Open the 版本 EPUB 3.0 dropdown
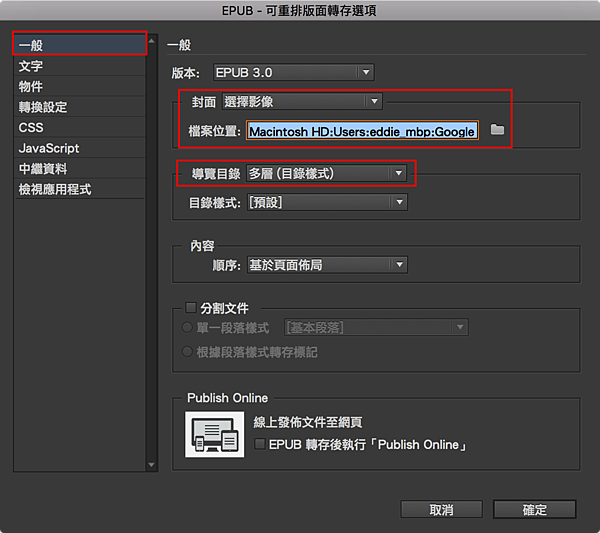The height and width of the screenshot is (533, 600). pyautogui.click(x=293, y=72)
